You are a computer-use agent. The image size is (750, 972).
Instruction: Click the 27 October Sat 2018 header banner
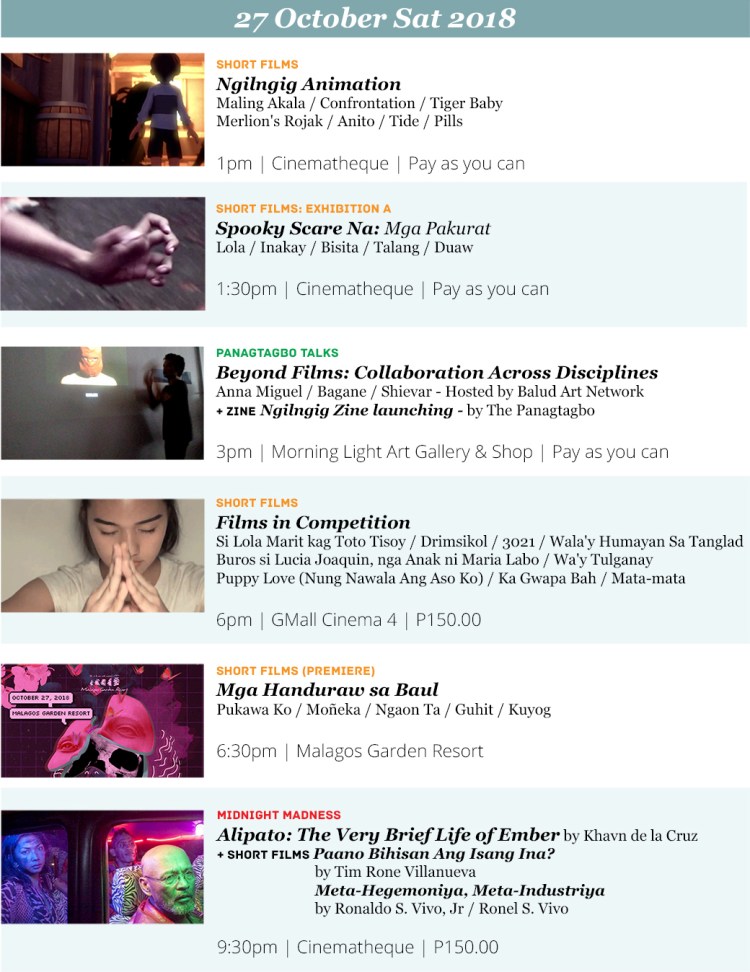375,19
